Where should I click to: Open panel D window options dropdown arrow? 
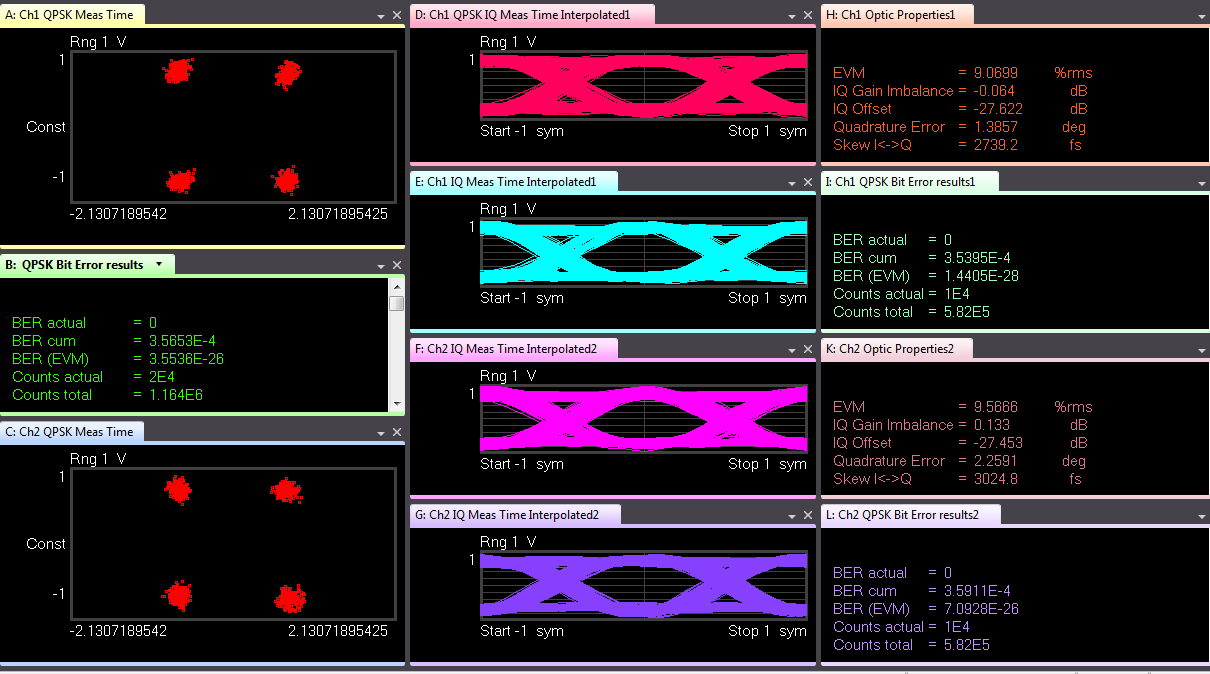coord(791,17)
